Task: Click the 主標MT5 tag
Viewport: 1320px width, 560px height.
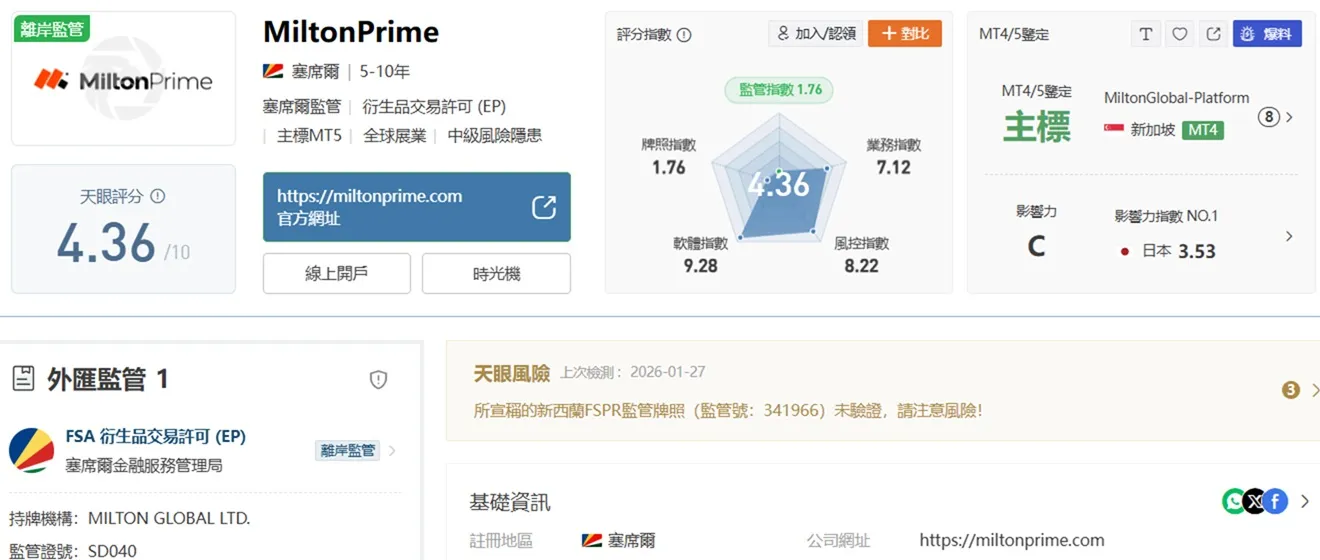Action: 309,135
